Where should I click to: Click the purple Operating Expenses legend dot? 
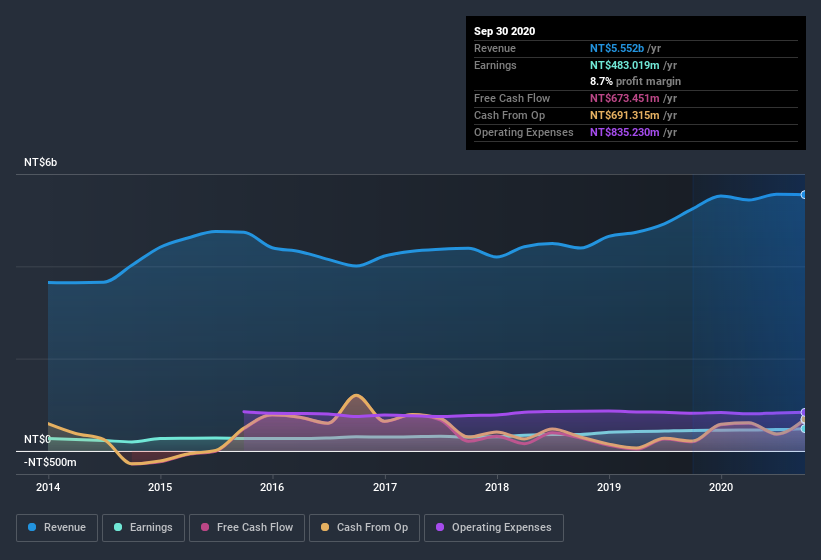click(x=438, y=527)
